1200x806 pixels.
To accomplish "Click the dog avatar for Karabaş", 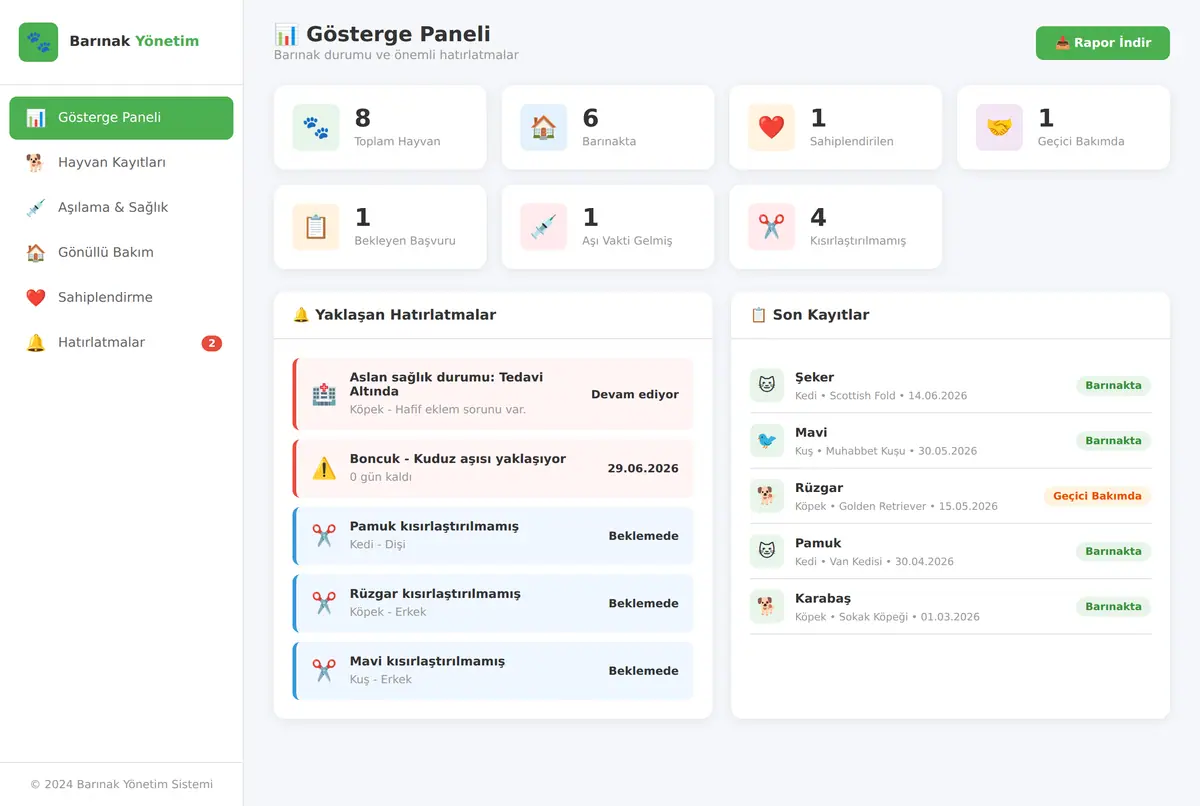I will [767, 607].
